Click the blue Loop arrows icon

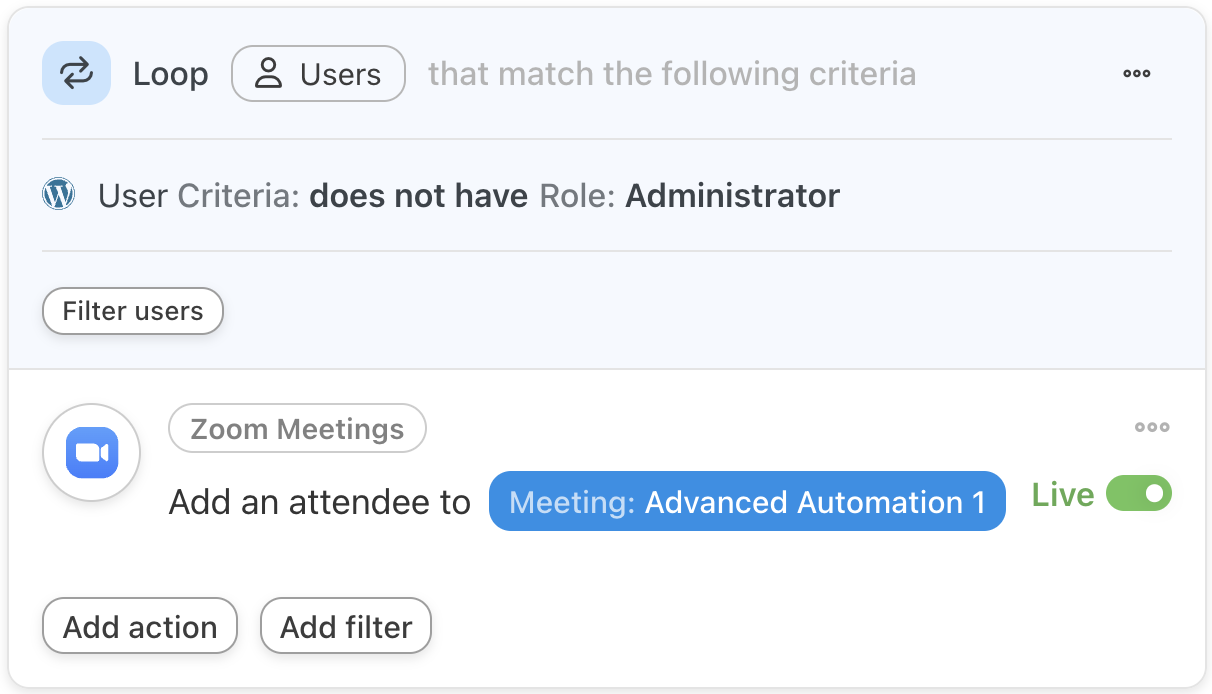click(x=76, y=74)
